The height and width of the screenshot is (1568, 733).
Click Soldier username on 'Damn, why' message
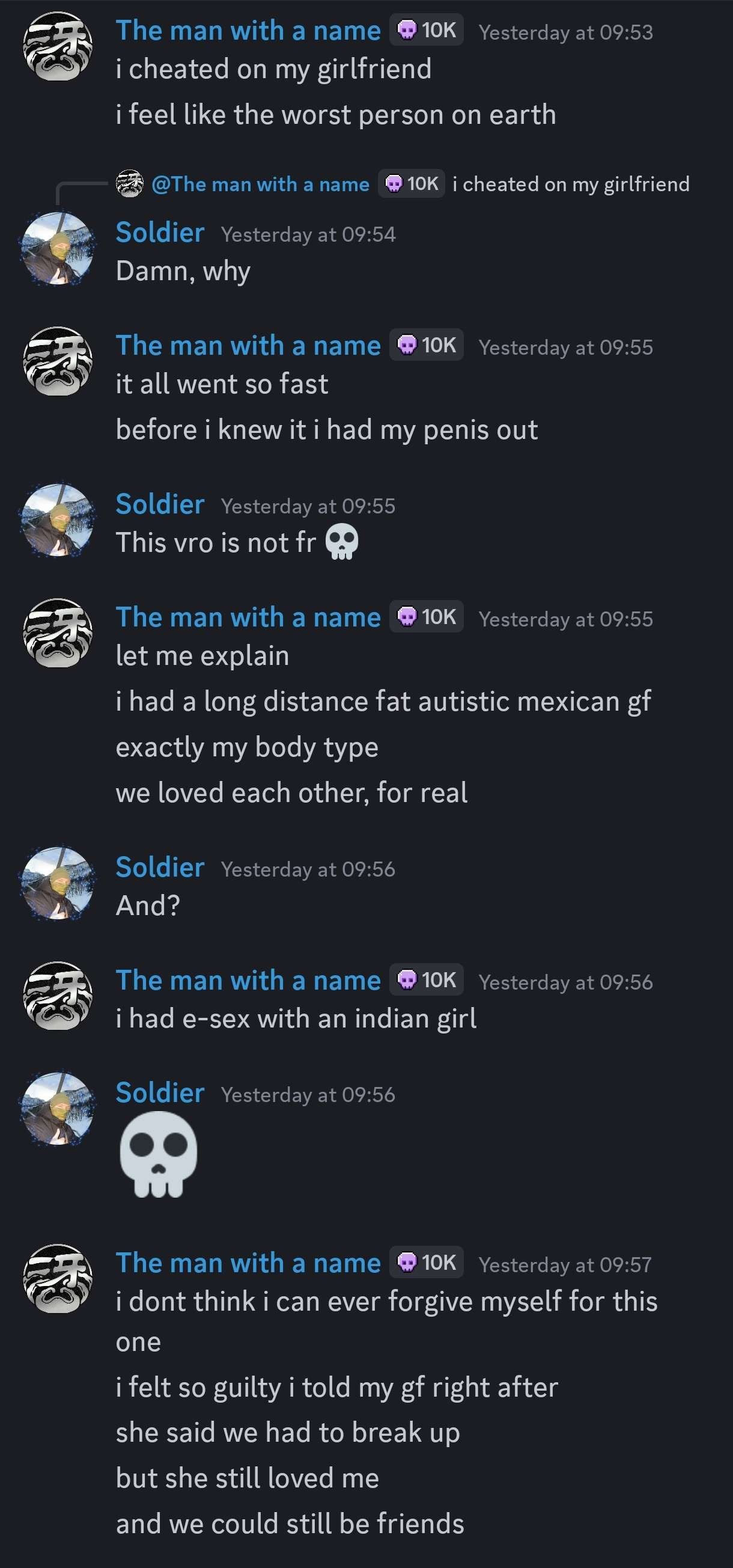(x=160, y=233)
